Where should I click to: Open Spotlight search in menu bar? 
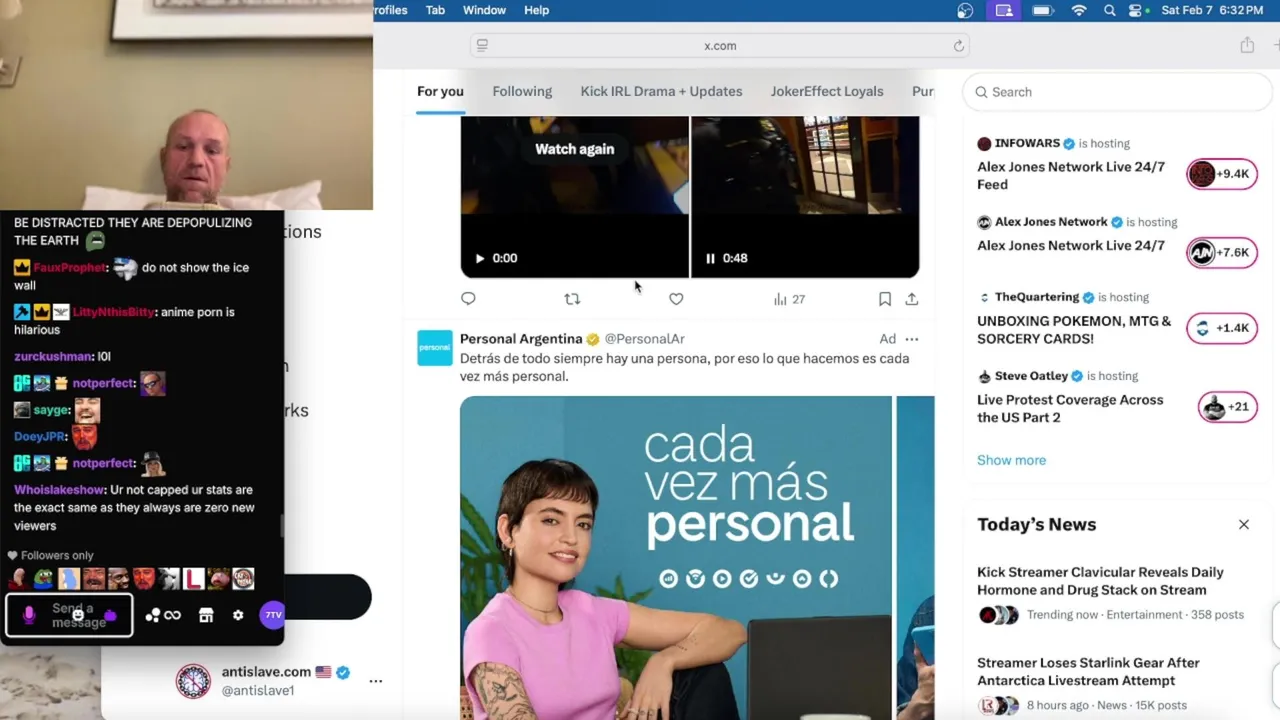[x=1109, y=10]
